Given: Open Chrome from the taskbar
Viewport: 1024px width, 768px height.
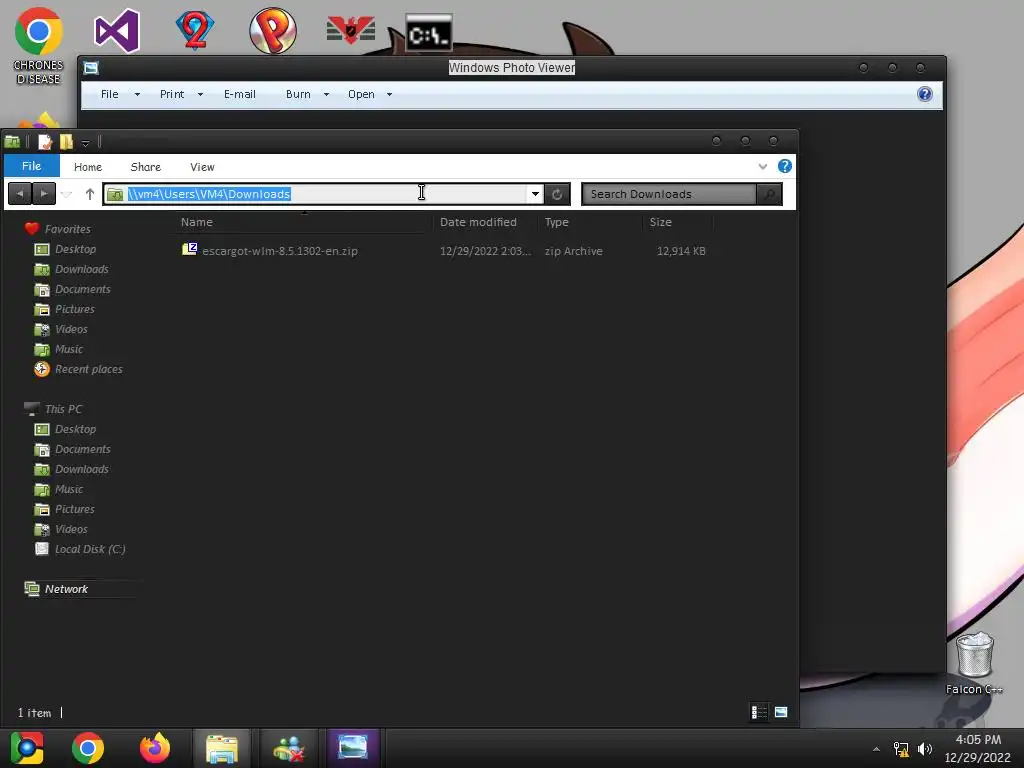Looking at the screenshot, I should point(88,748).
